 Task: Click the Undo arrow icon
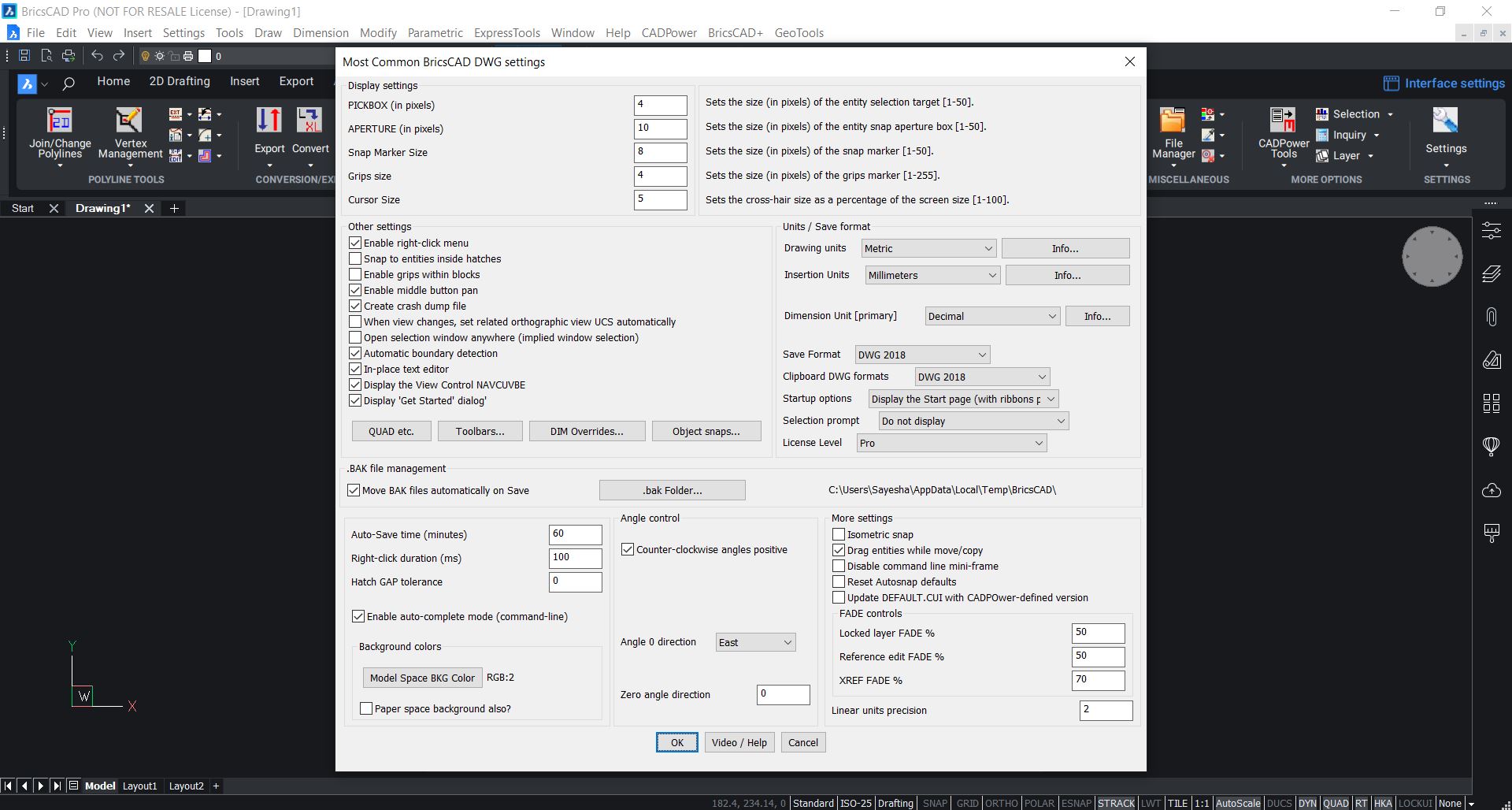[97, 56]
